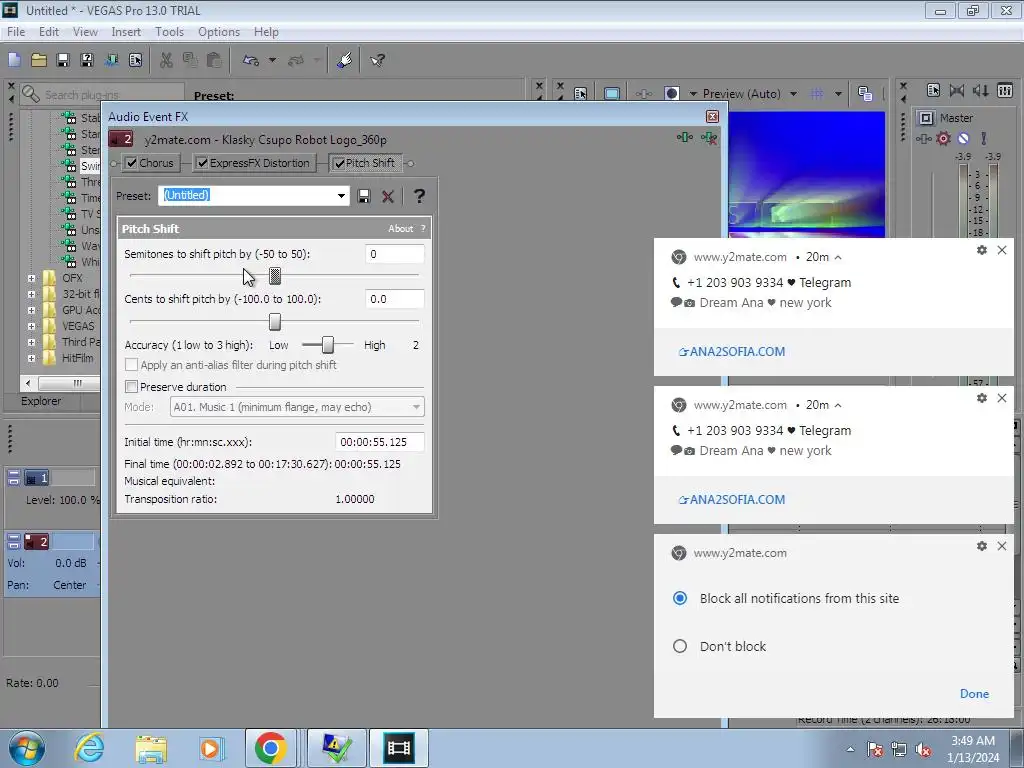The height and width of the screenshot is (768, 1024).
Task: Click the Split Screen View icon
Action: (x=671, y=94)
